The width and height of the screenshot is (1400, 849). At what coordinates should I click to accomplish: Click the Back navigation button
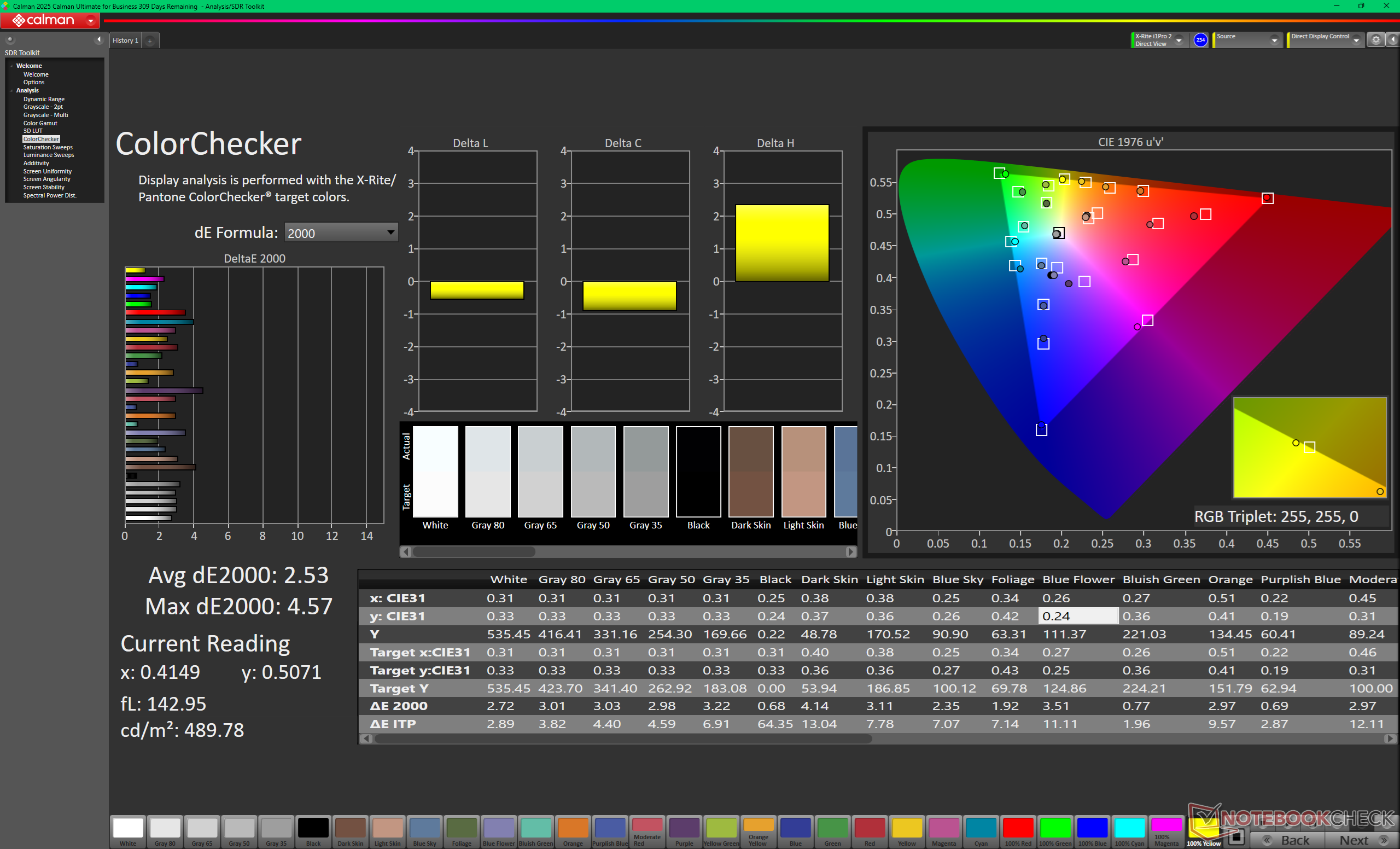pyautogui.click(x=1287, y=840)
